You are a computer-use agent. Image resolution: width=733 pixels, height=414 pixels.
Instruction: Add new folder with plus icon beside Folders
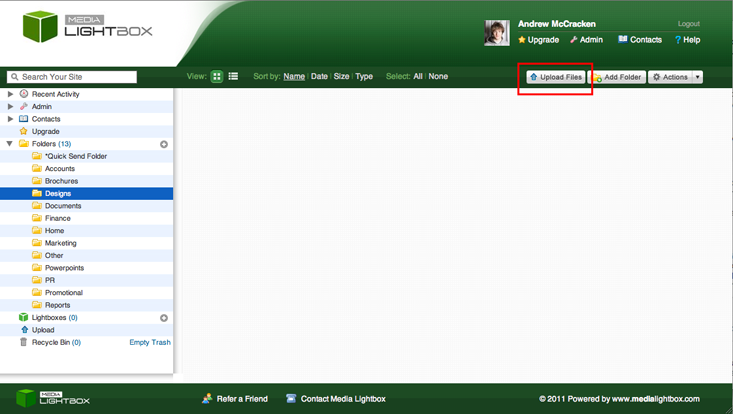tap(164, 144)
